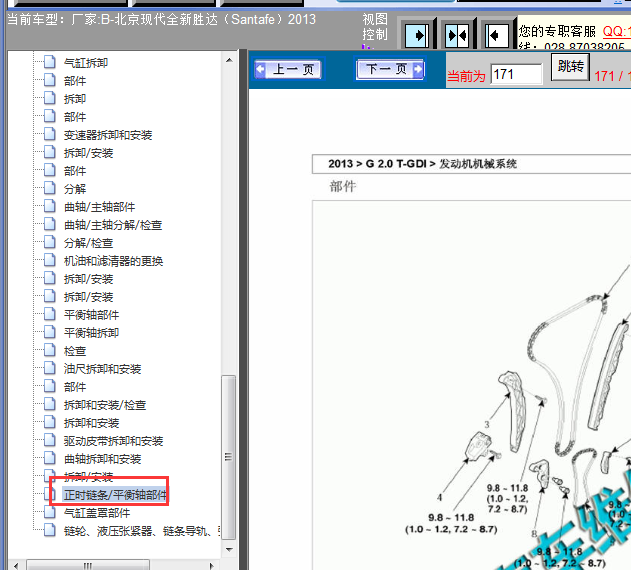Click document icon beside 机油和滤清器的更换
This screenshot has height=570, width=631.
(49, 260)
